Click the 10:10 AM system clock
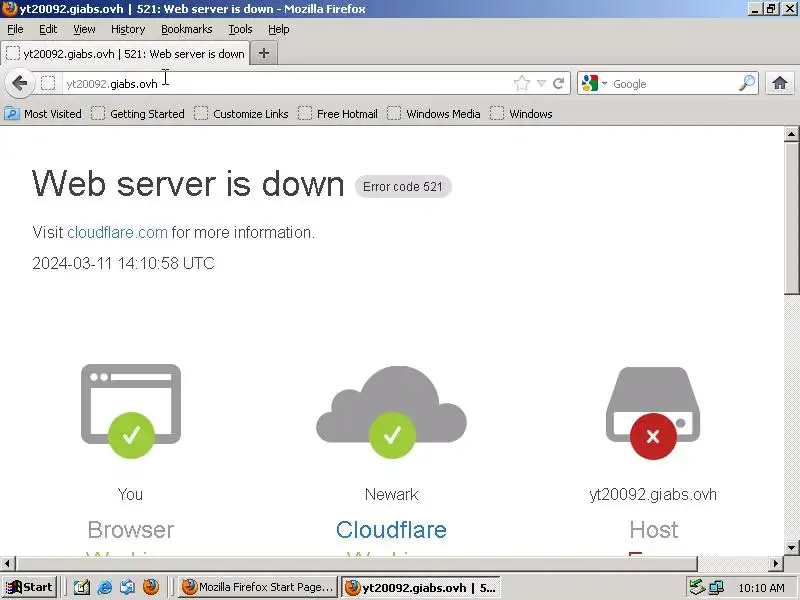Viewport: 800px width, 600px height. 761,588
